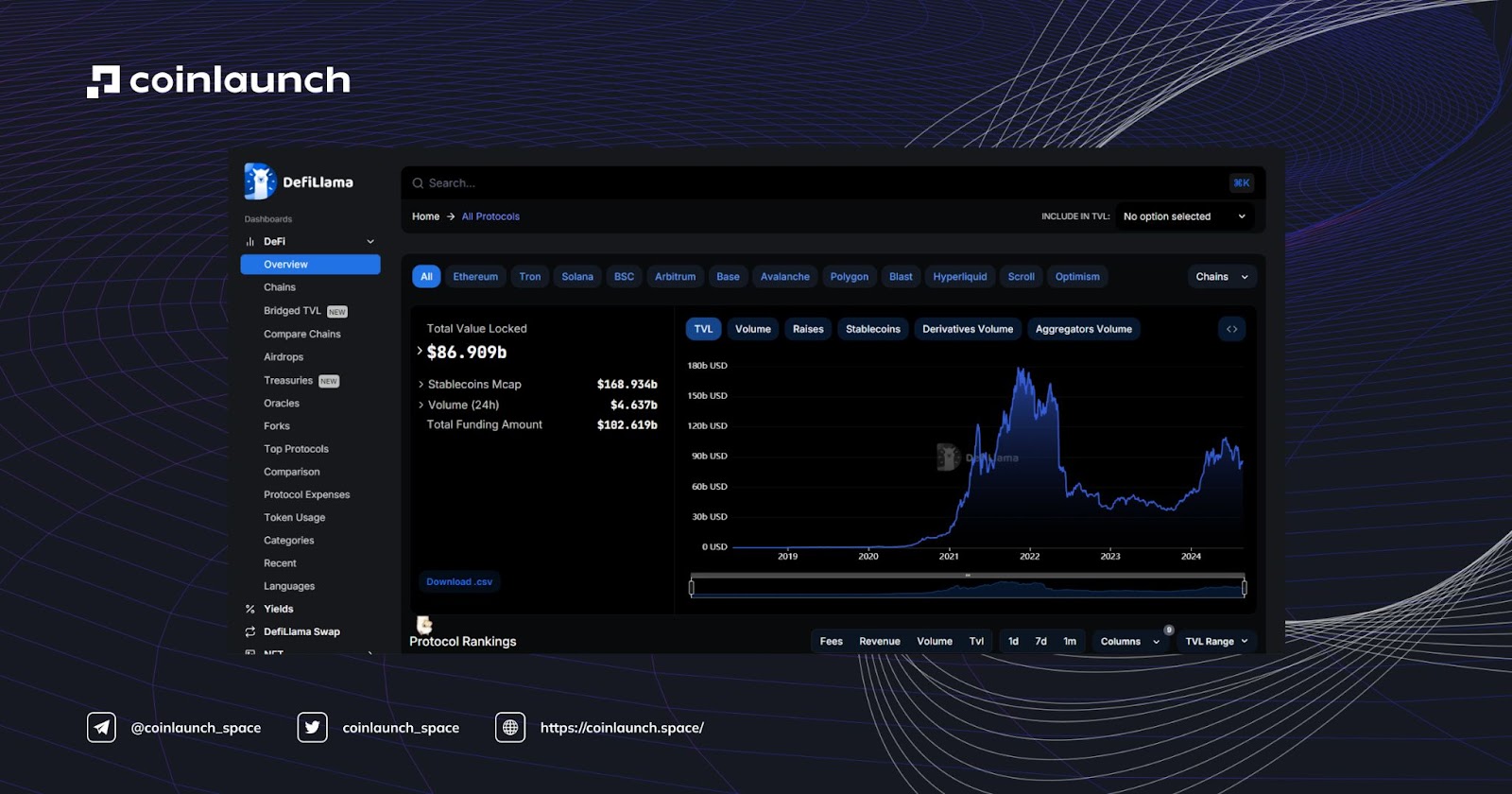Collapse the DeFi sidebar section chevron
The width and height of the screenshot is (1512, 794).
[370, 242]
